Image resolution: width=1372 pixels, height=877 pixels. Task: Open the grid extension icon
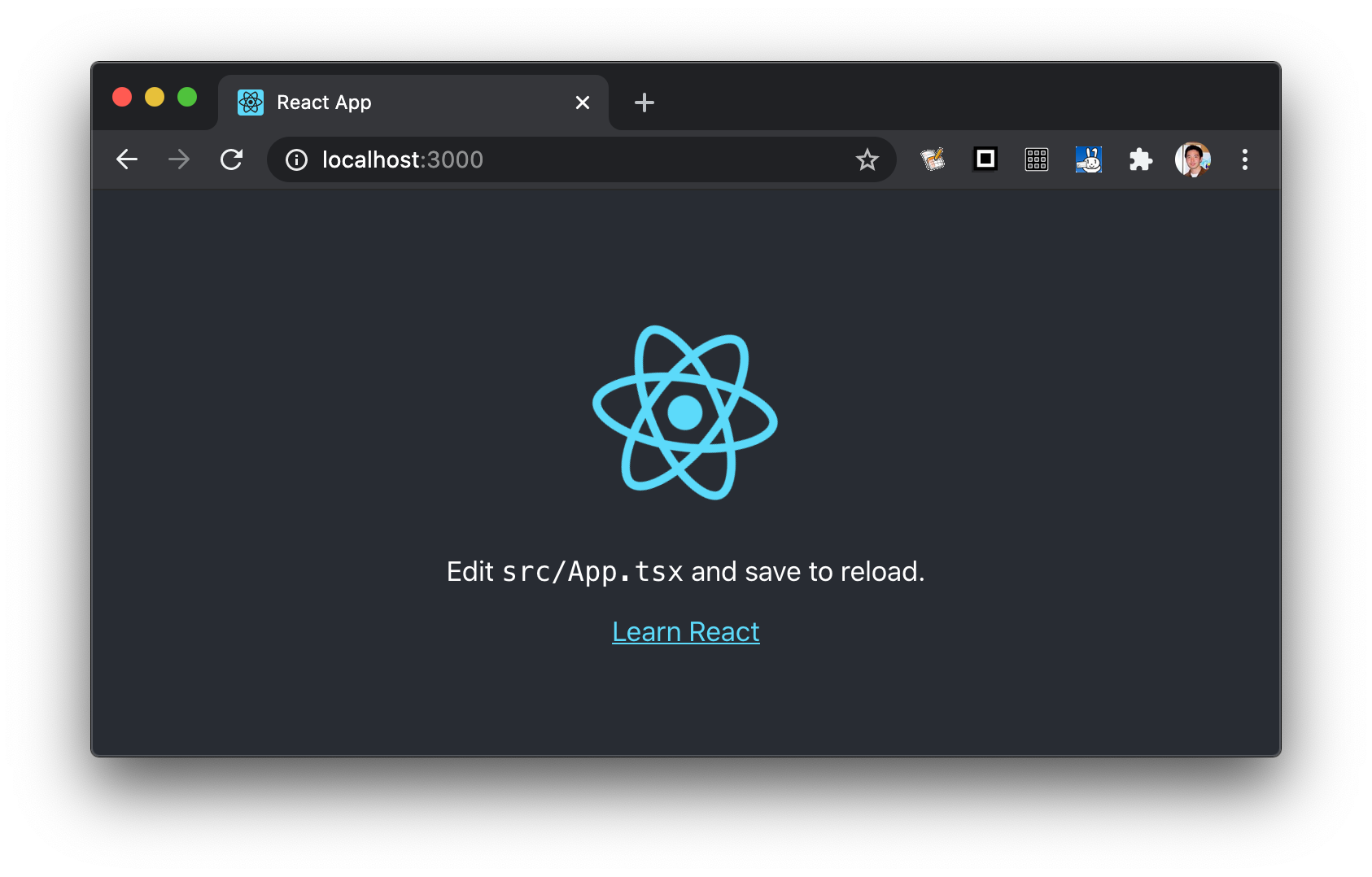[x=1037, y=159]
